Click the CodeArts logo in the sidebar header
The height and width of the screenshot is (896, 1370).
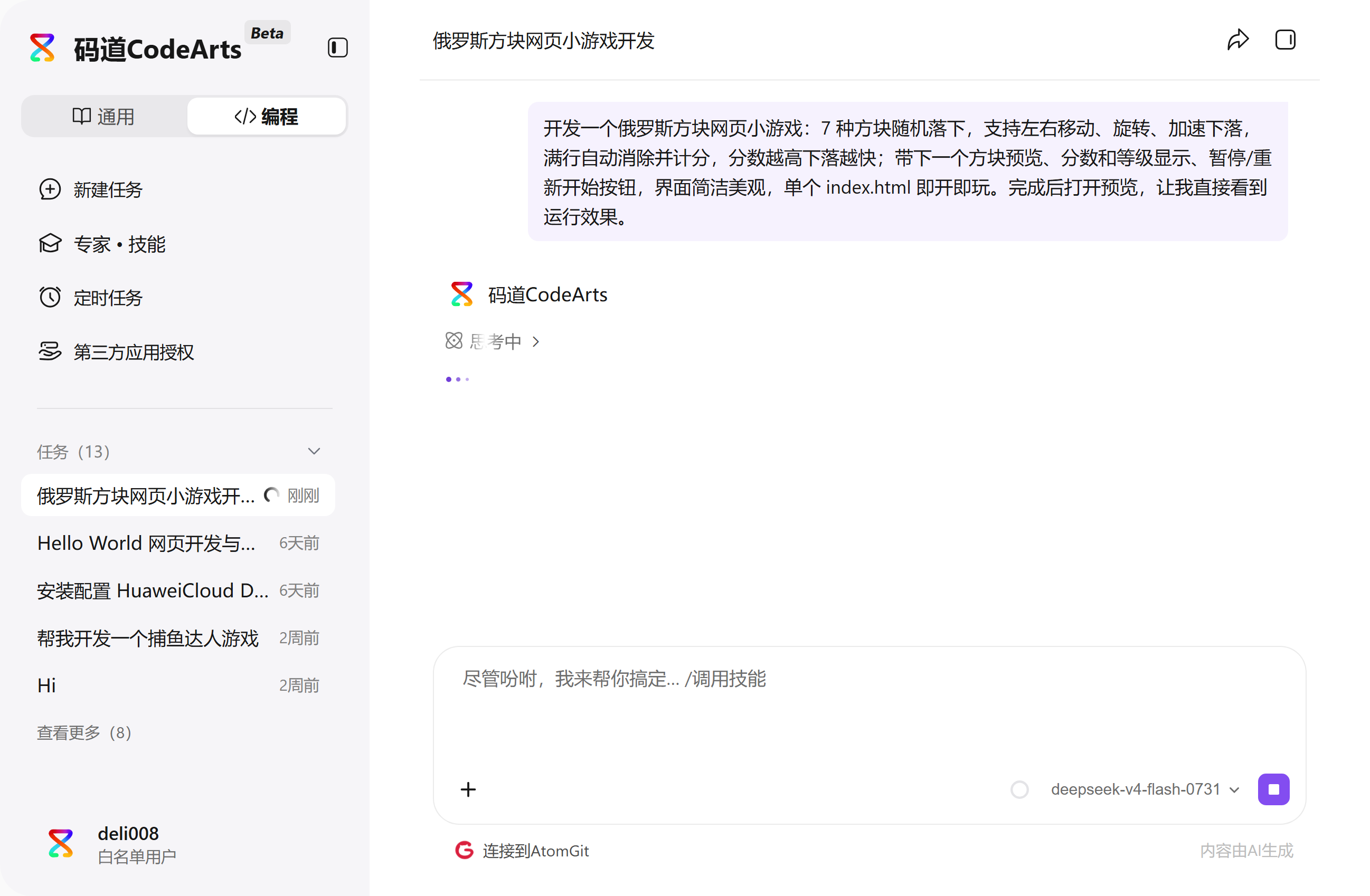tap(43, 48)
